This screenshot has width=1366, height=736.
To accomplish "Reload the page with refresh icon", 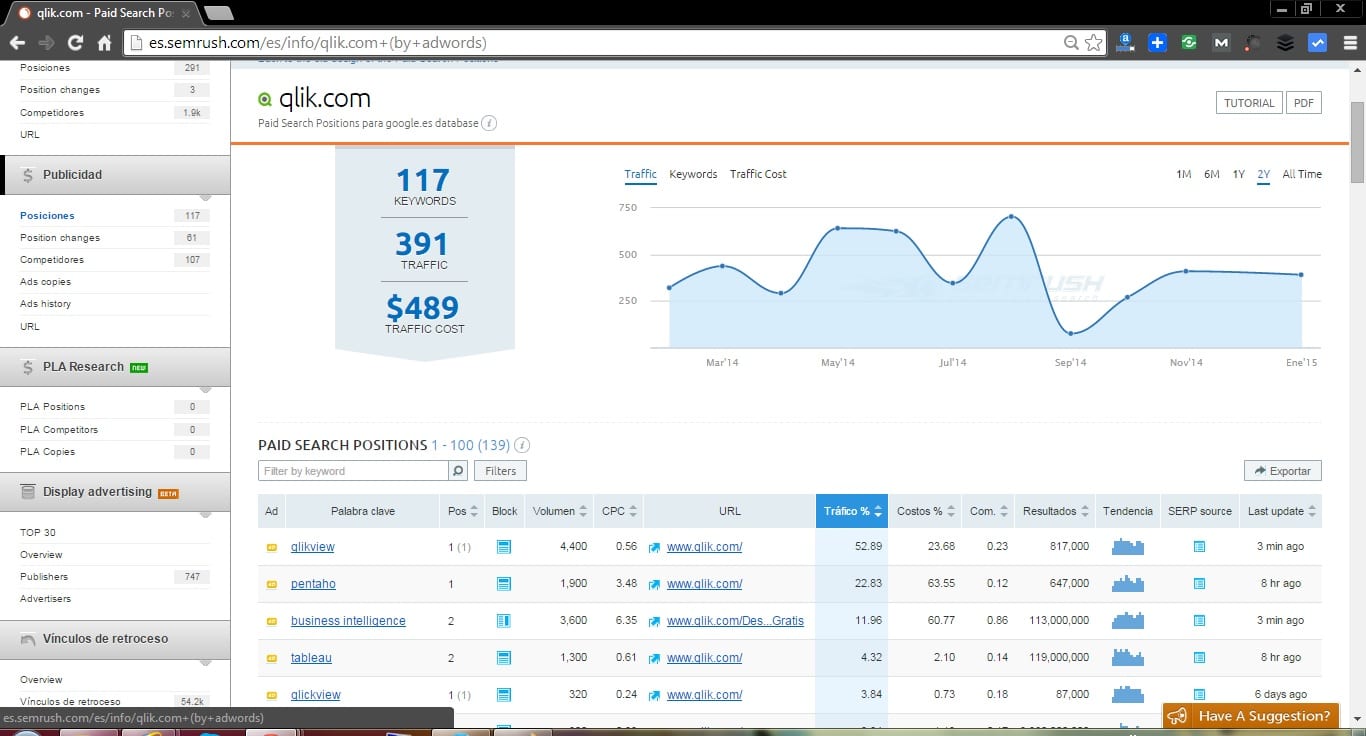I will pyautogui.click(x=75, y=43).
